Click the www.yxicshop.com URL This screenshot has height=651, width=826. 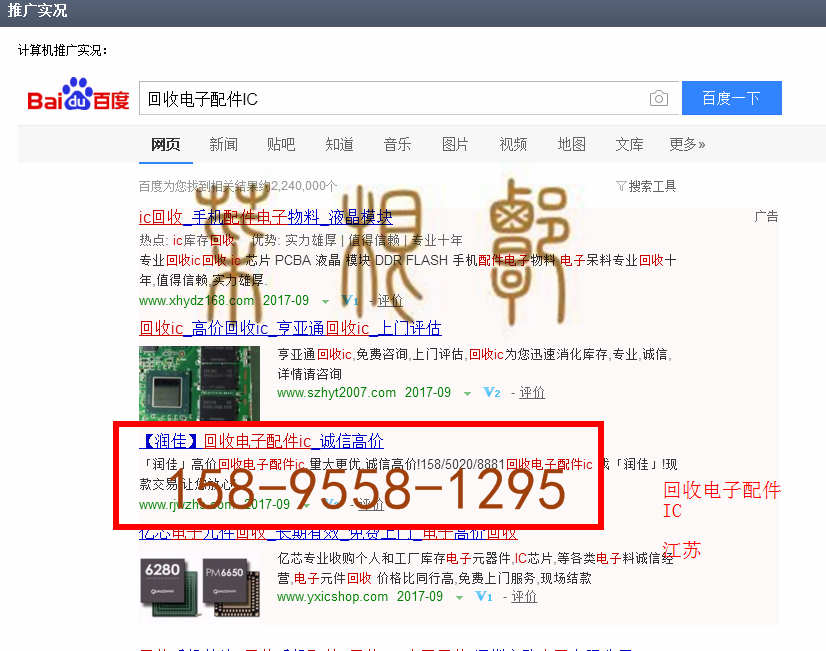[332, 596]
